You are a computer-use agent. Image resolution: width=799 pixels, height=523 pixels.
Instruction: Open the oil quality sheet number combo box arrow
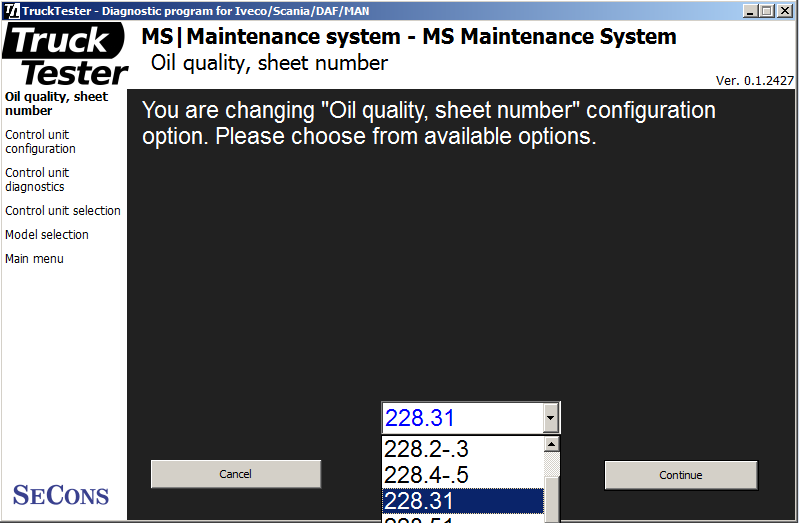pyautogui.click(x=550, y=418)
